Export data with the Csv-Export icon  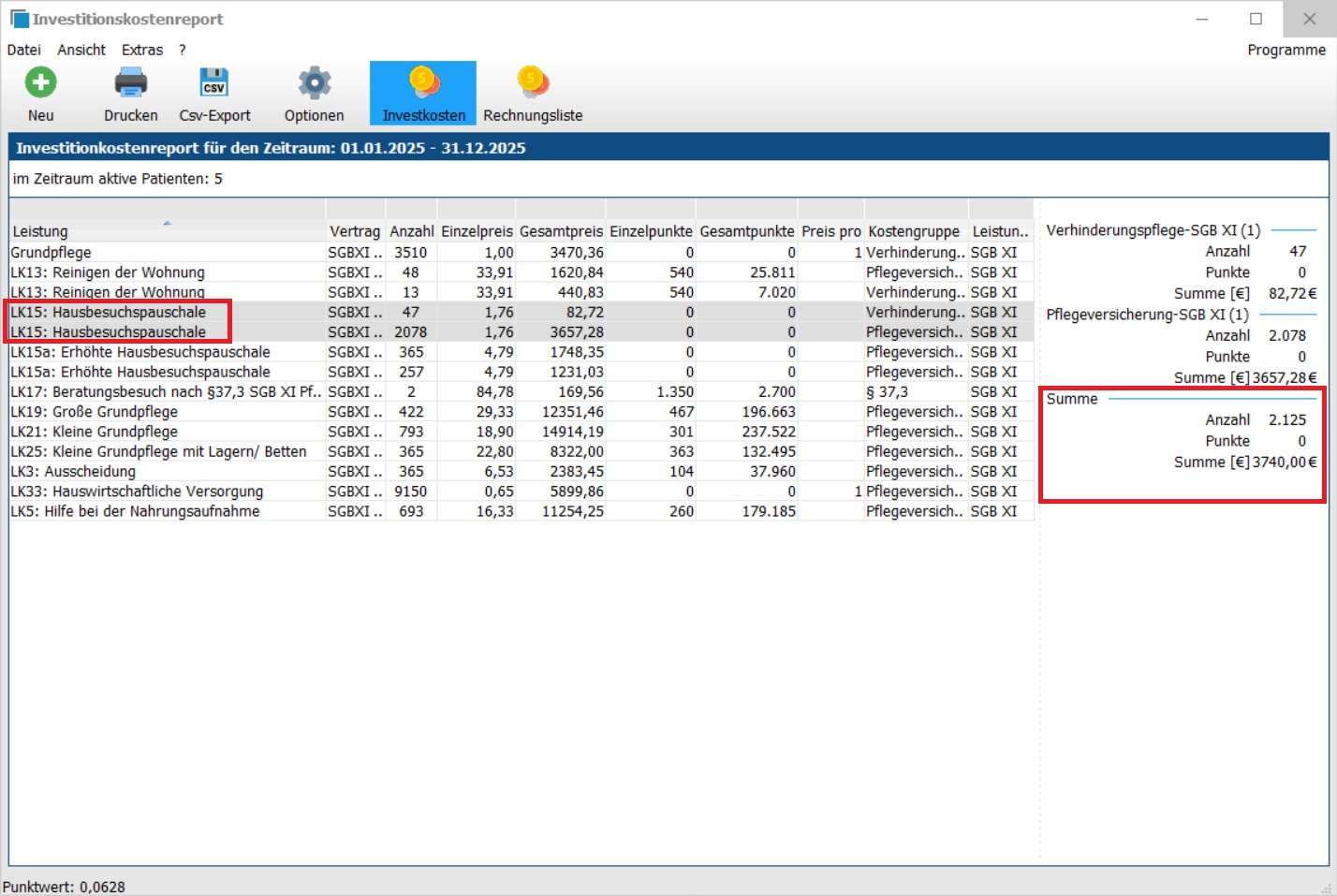214,83
